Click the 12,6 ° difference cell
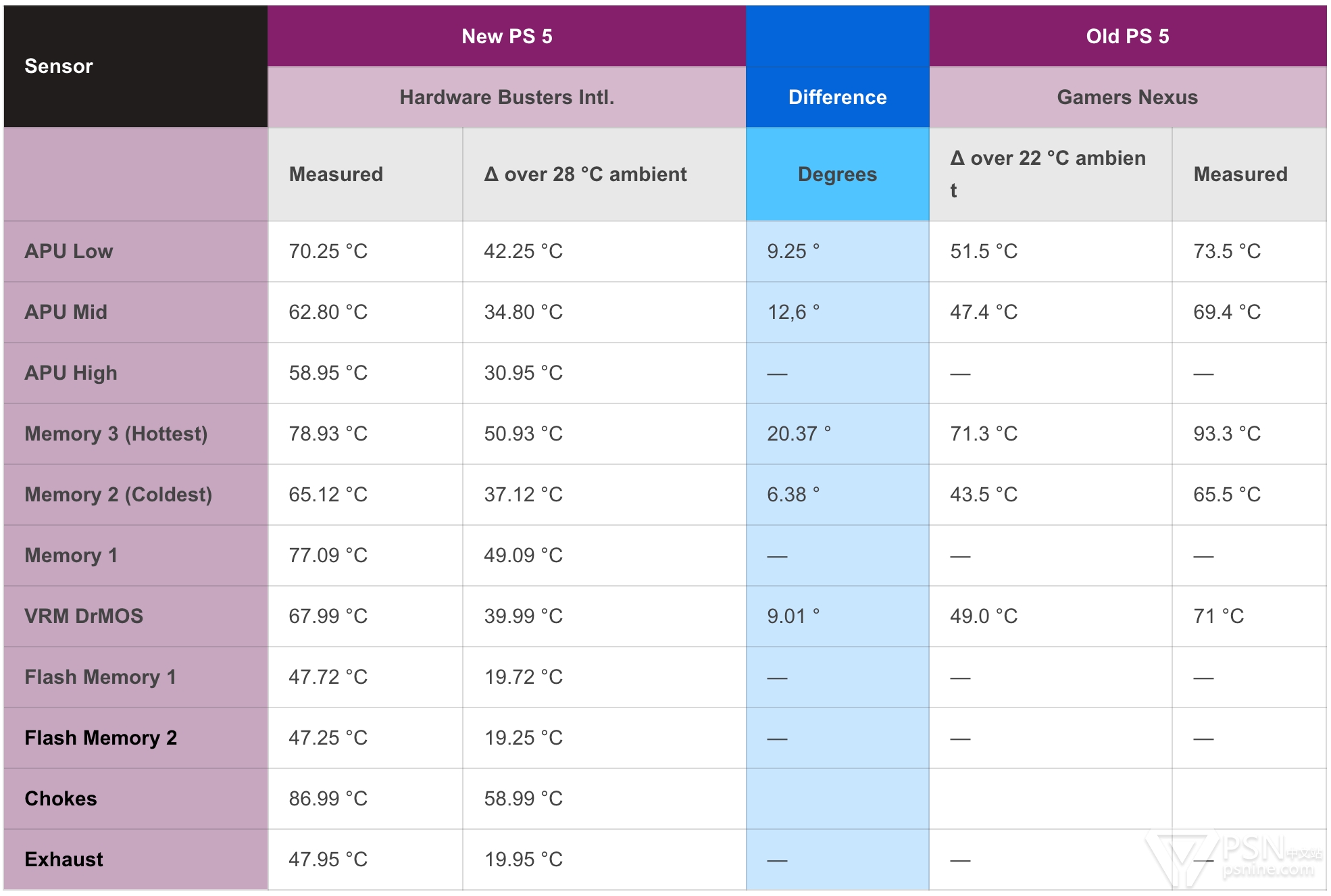This screenshot has width=1331, height=896. (838, 312)
